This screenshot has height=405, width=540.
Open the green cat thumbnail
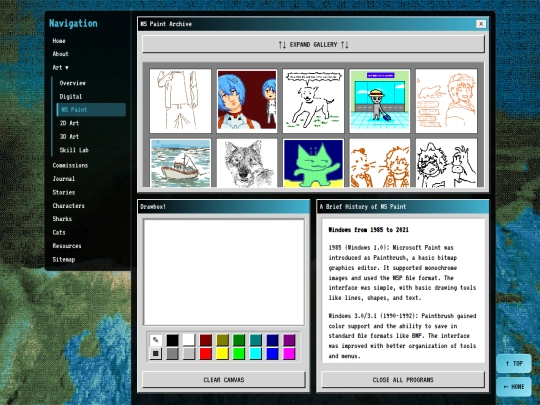(x=313, y=163)
